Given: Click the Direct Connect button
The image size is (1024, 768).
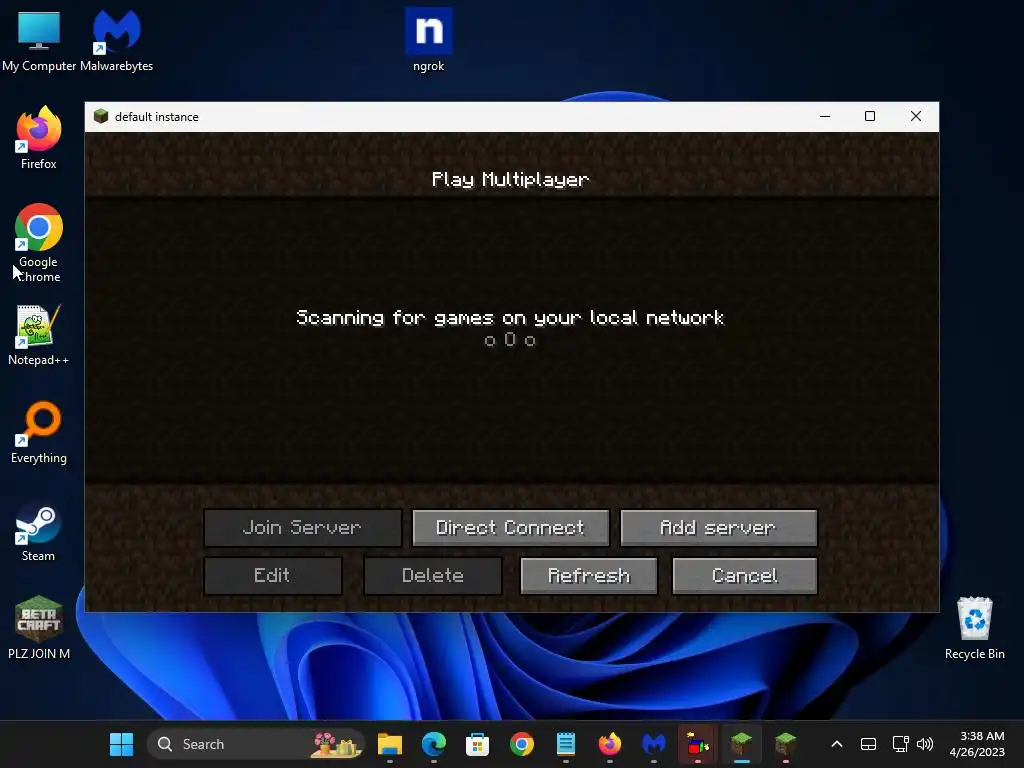Looking at the screenshot, I should (510, 528).
